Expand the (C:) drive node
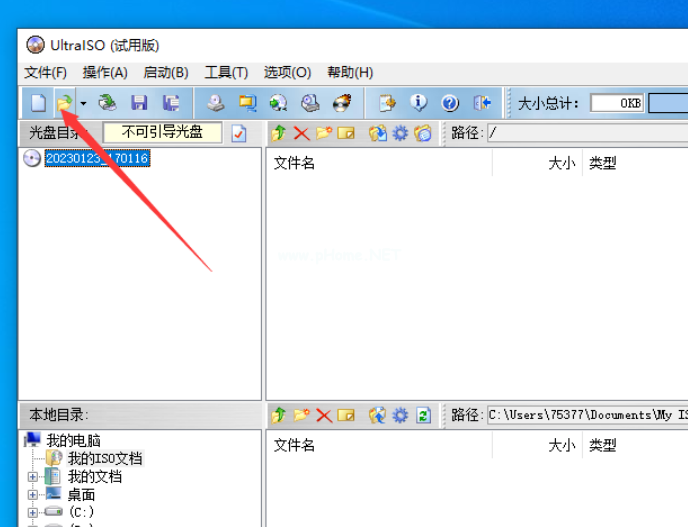Viewport: 688px width, 527px height. (33, 512)
